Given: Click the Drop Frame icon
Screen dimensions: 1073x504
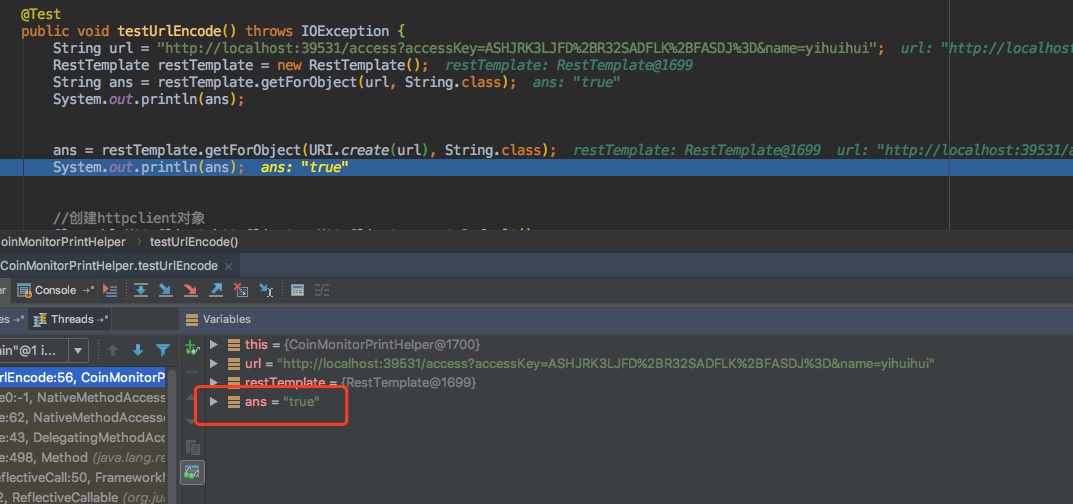Looking at the screenshot, I should [240, 290].
